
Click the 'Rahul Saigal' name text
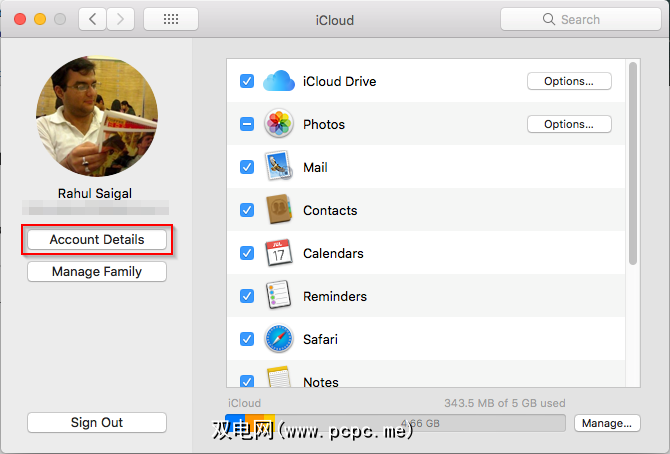[95, 193]
